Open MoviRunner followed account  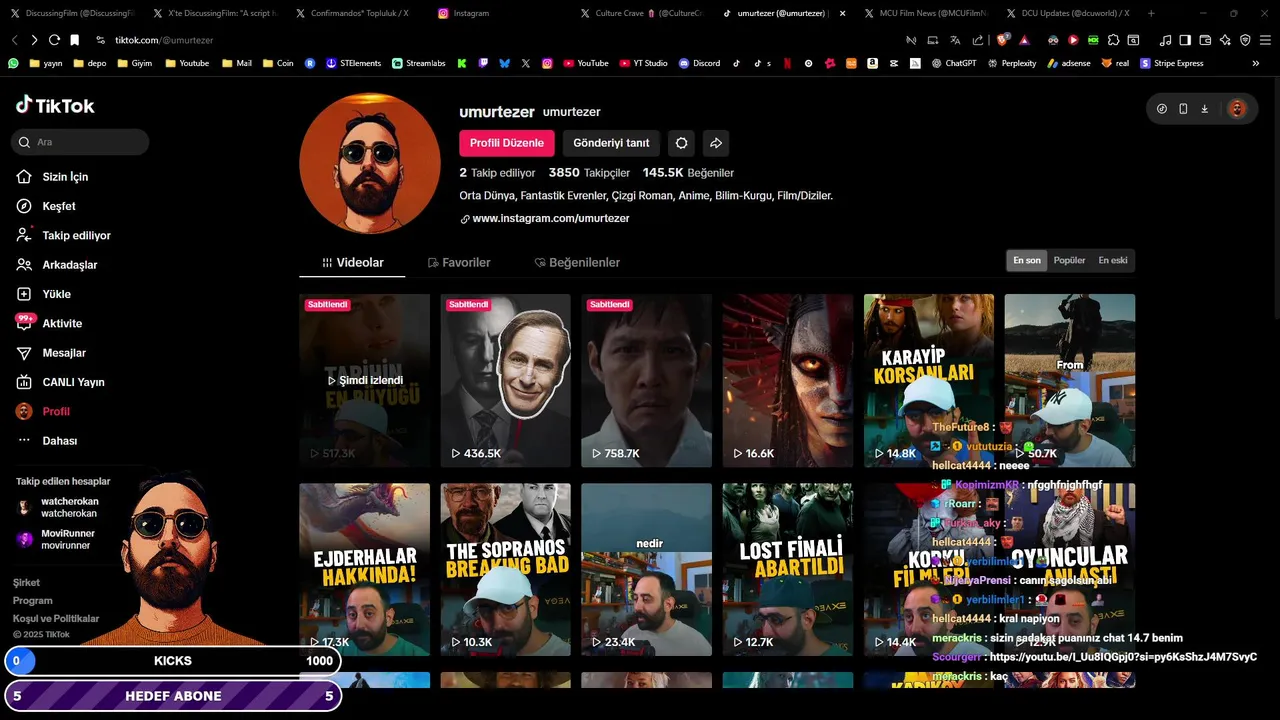pos(56,540)
